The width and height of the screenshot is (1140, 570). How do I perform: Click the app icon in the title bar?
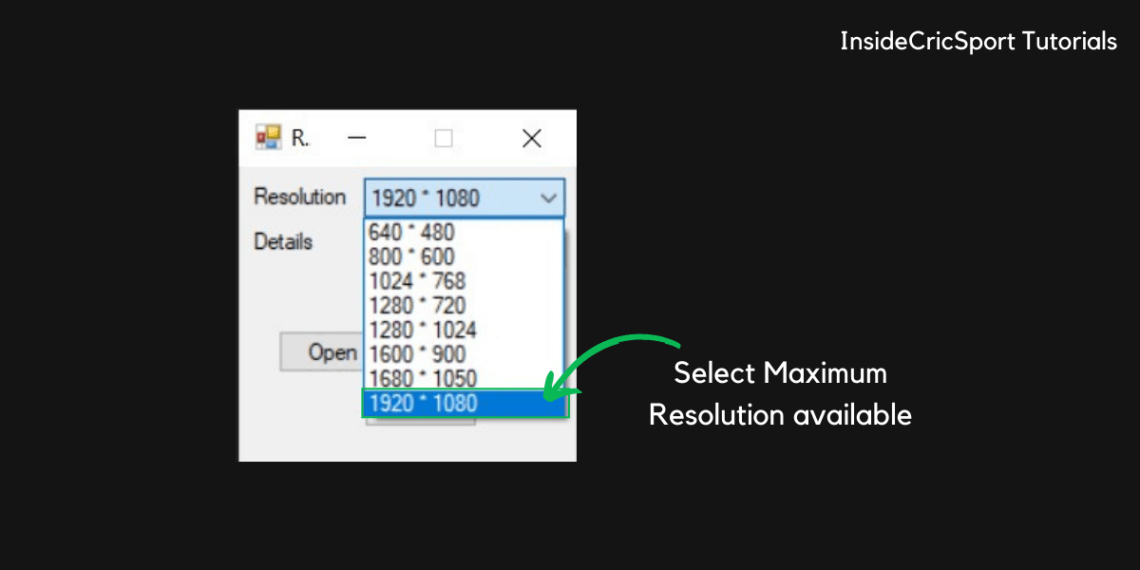pyautogui.click(x=268, y=138)
